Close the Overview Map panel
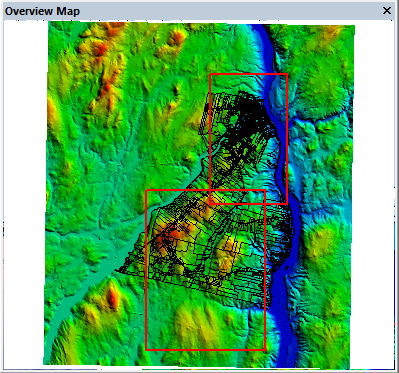 [x=387, y=11]
